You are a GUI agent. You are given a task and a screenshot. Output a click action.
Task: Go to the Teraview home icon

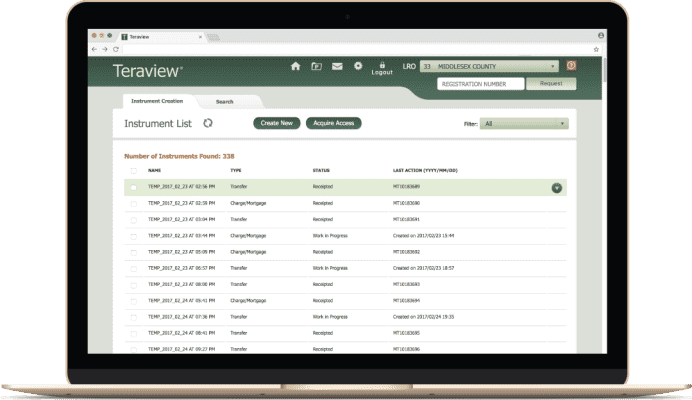pyautogui.click(x=295, y=66)
